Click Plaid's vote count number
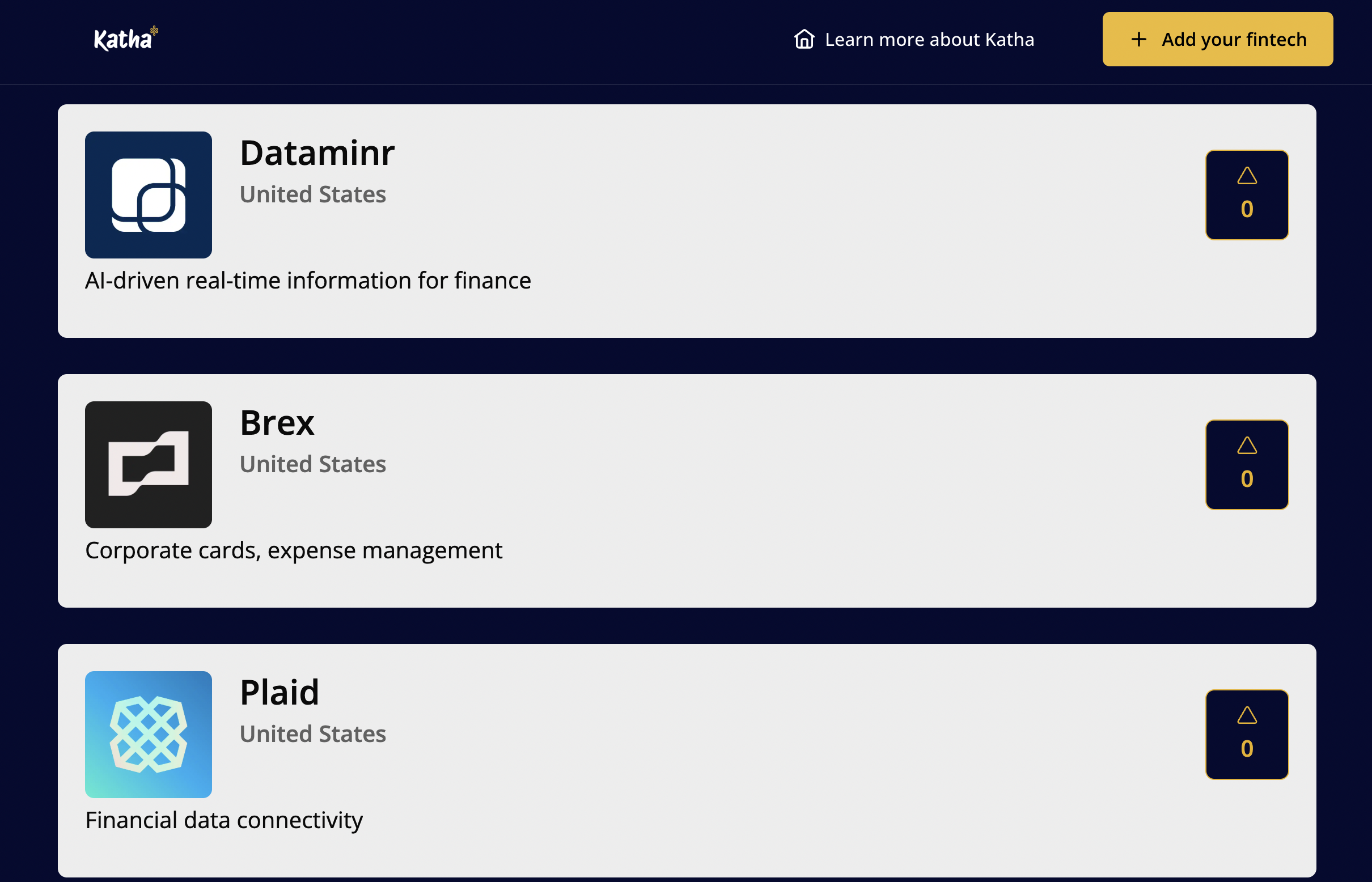 tap(1247, 749)
